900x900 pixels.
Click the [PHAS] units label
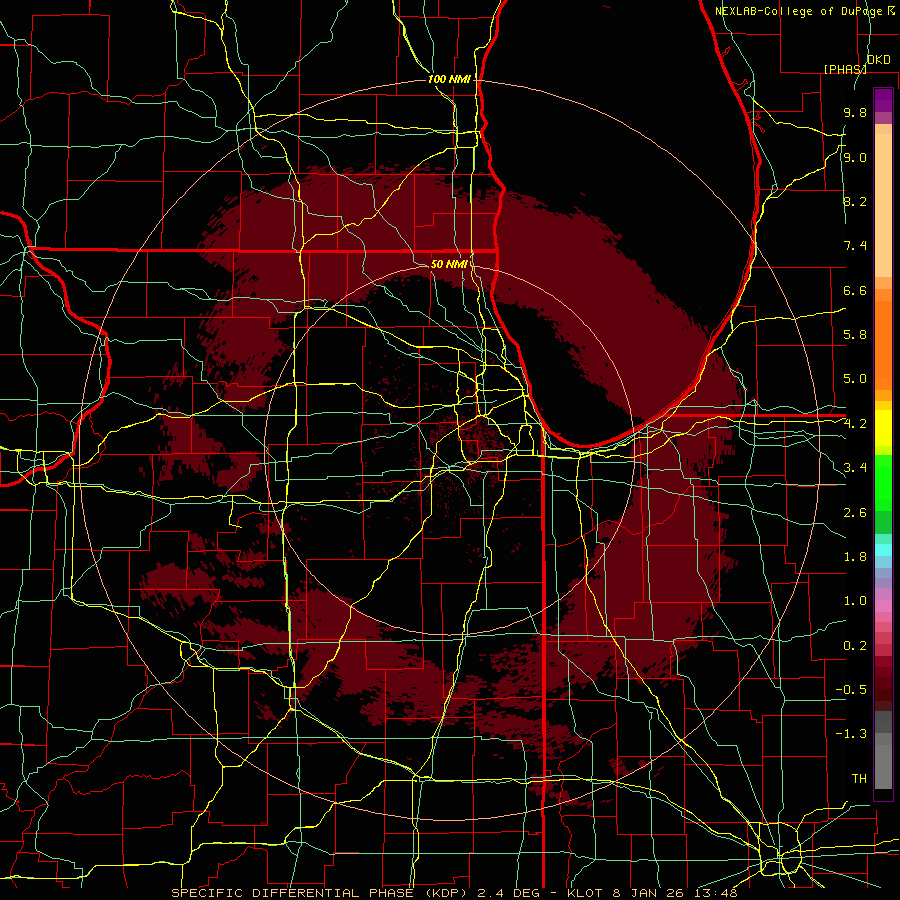[x=845, y=69]
